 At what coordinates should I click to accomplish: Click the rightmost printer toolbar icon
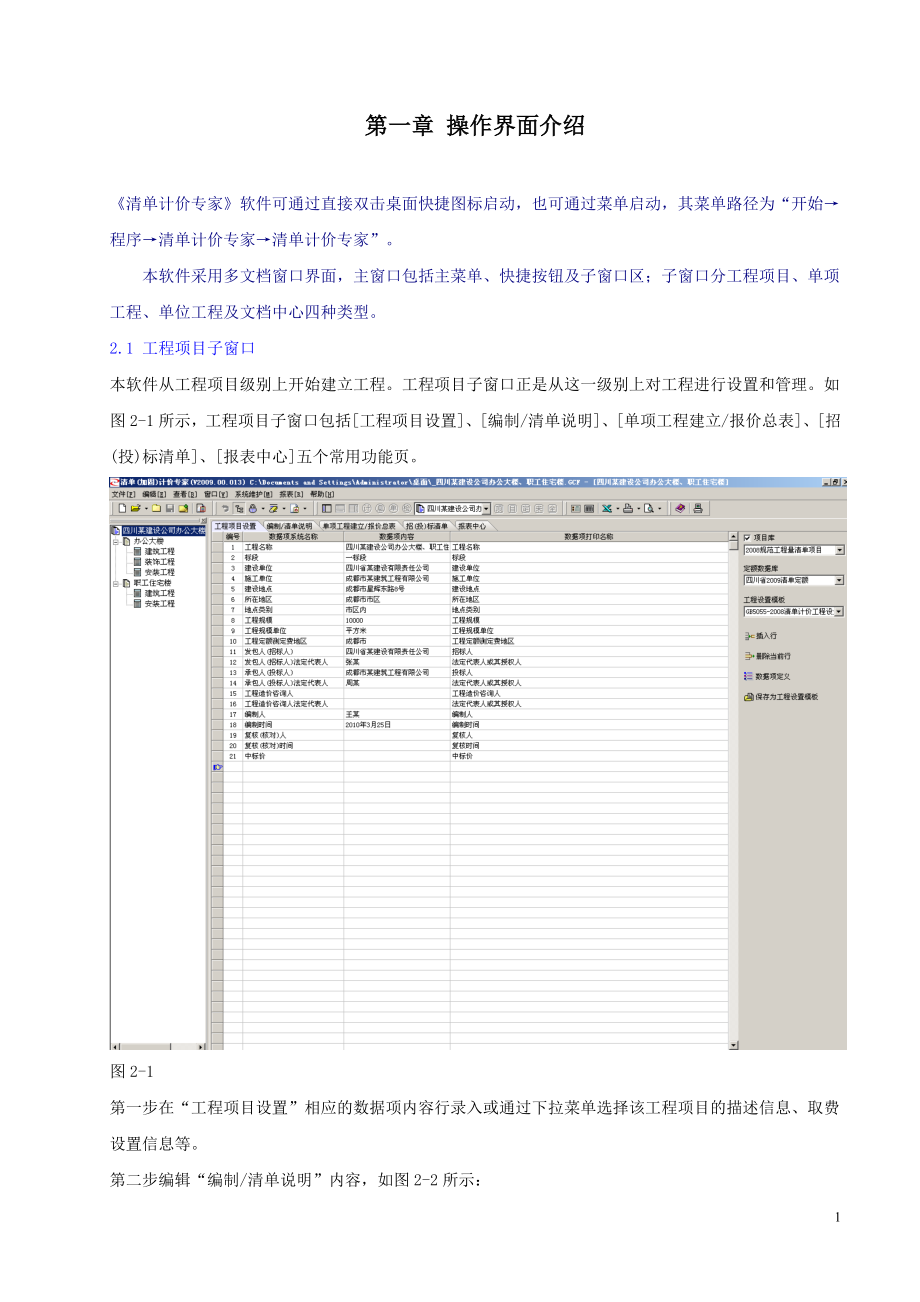point(698,508)
